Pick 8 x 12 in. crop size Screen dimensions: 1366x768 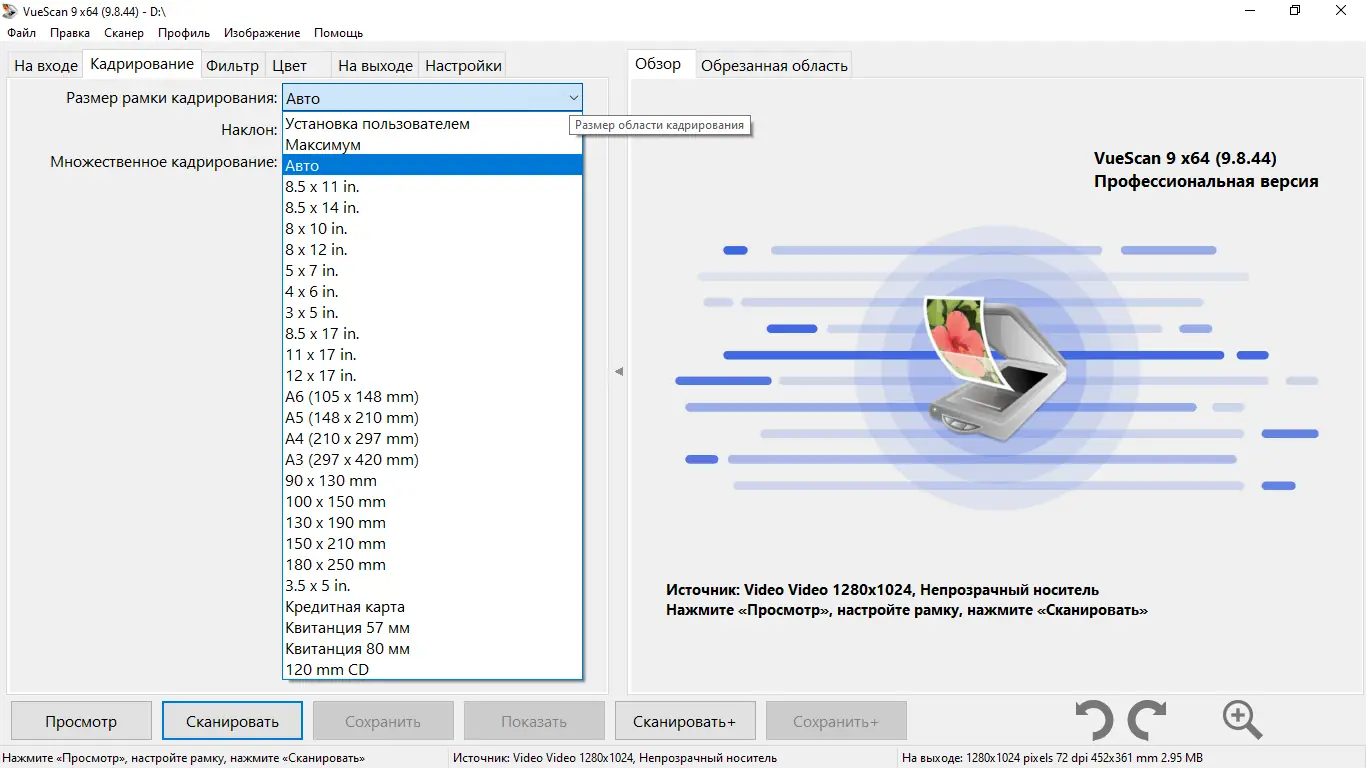pos(432,249)
